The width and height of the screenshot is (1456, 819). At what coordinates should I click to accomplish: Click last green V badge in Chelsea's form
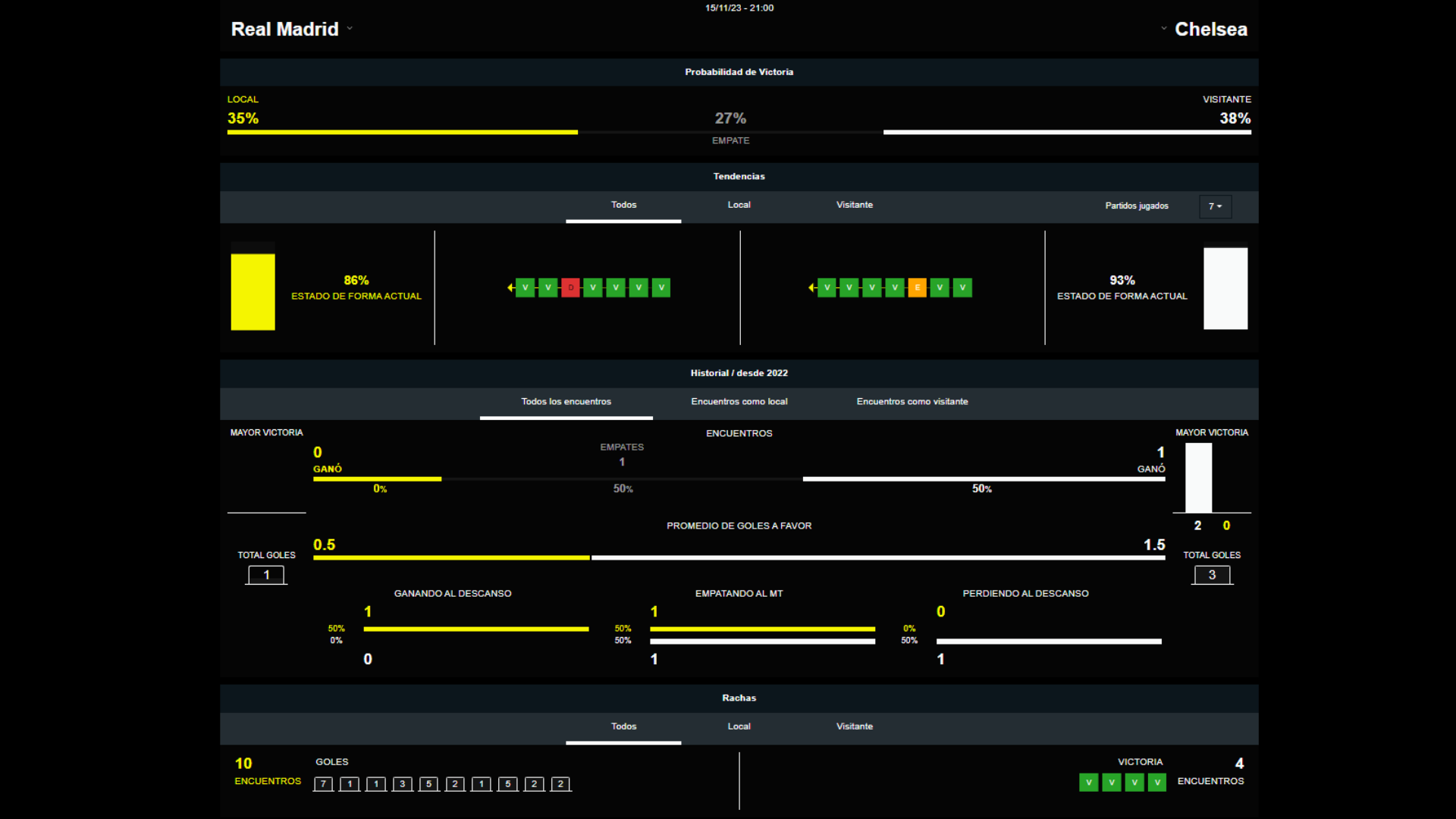click(x=962, y=287)
